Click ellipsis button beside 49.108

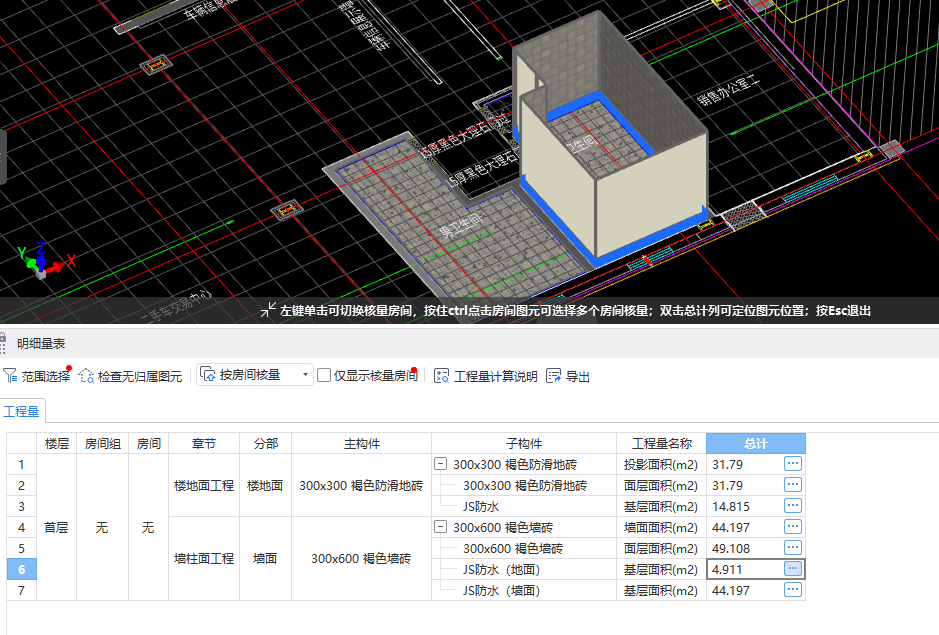793,548
